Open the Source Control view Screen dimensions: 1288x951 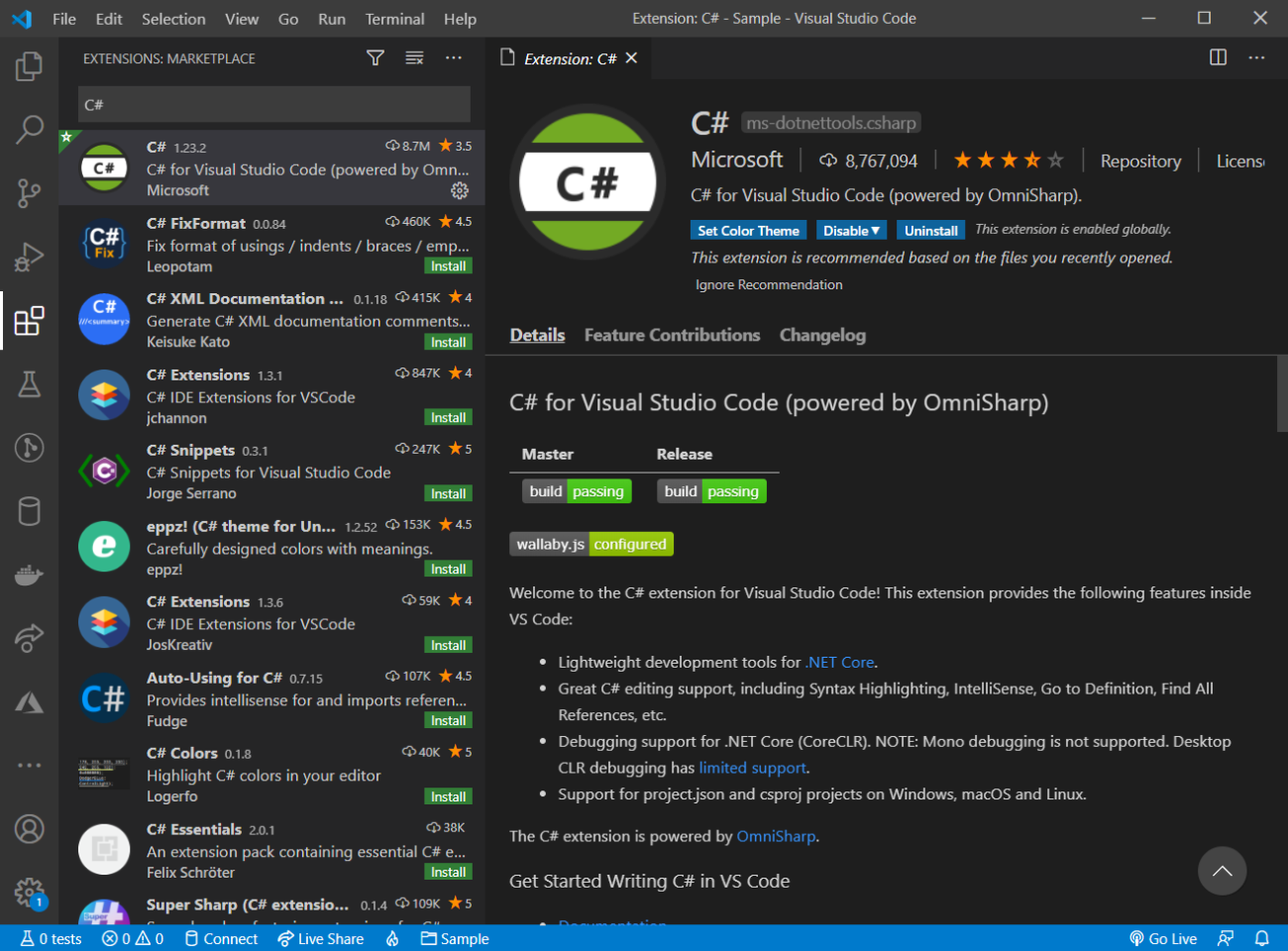(29, 193)
